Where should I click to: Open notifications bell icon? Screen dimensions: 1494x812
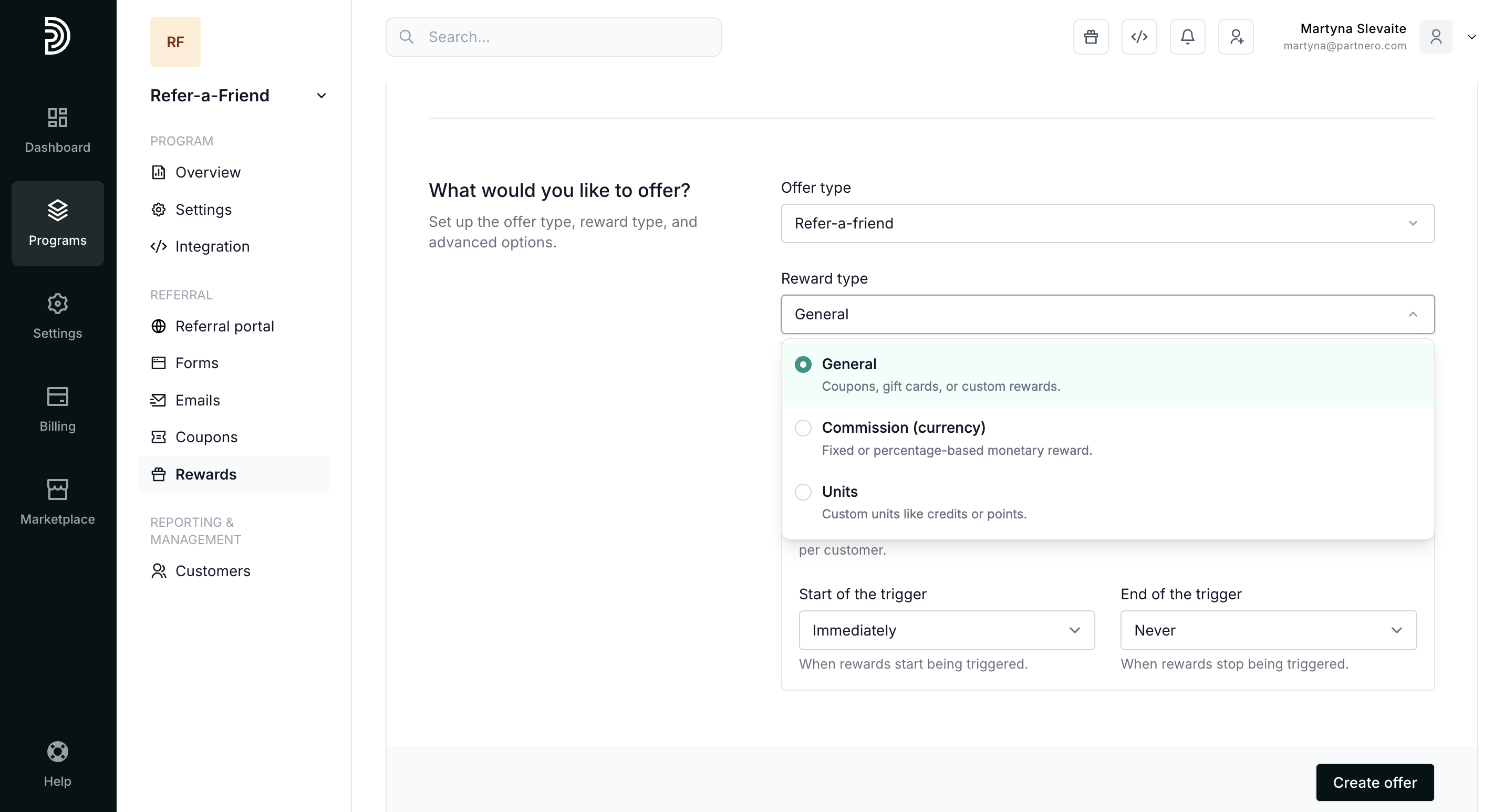[1187, 37]
